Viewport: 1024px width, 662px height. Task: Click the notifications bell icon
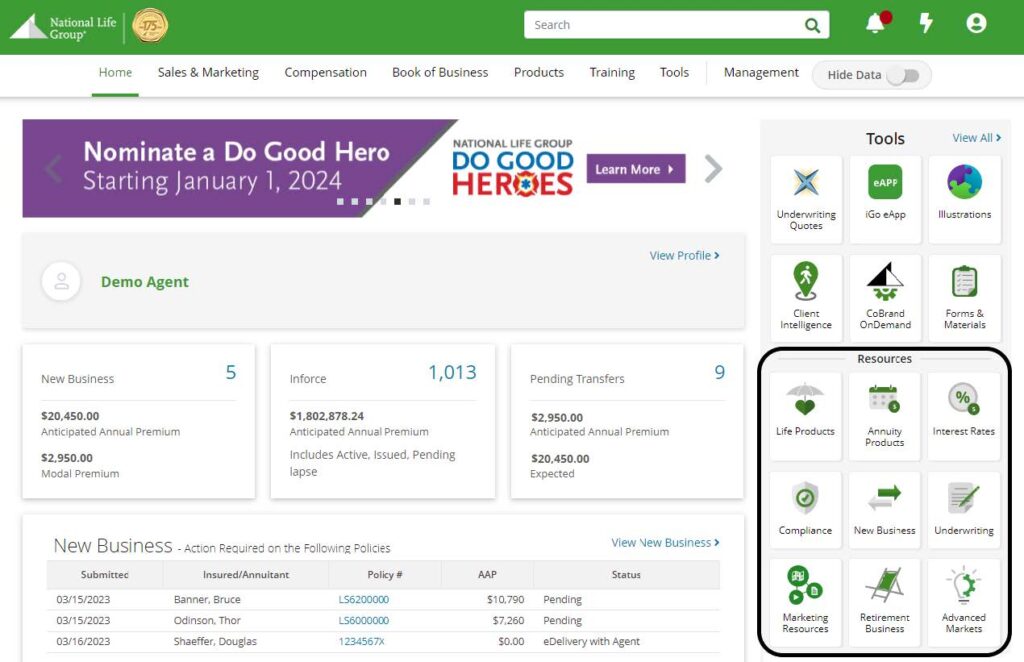pyautogui.click(x=876, y=24)
